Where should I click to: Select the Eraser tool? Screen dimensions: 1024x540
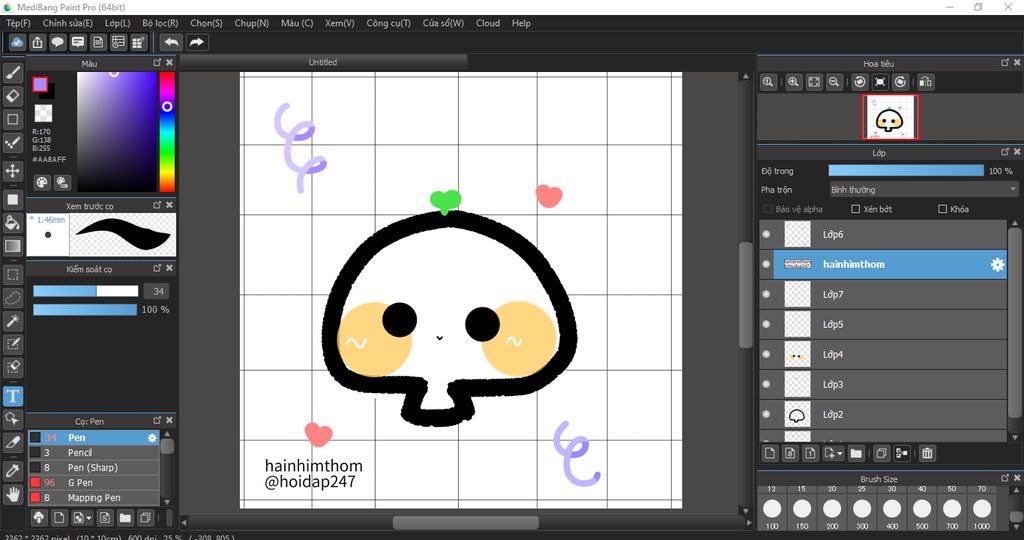point(12,96)
